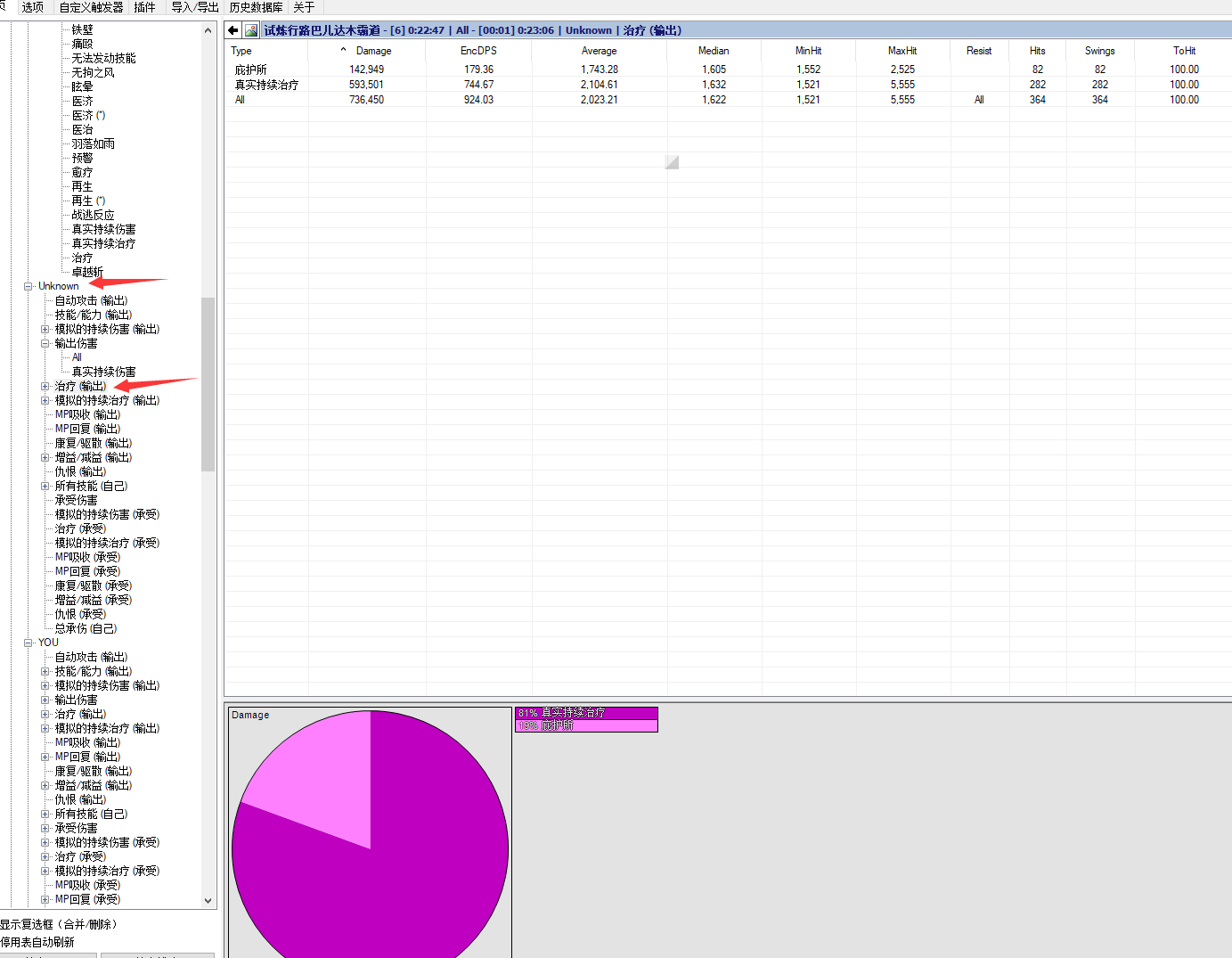This screenshot has height=958, width=1232.
Task: Select the All row in the Type column
Action: pos(240,100)
